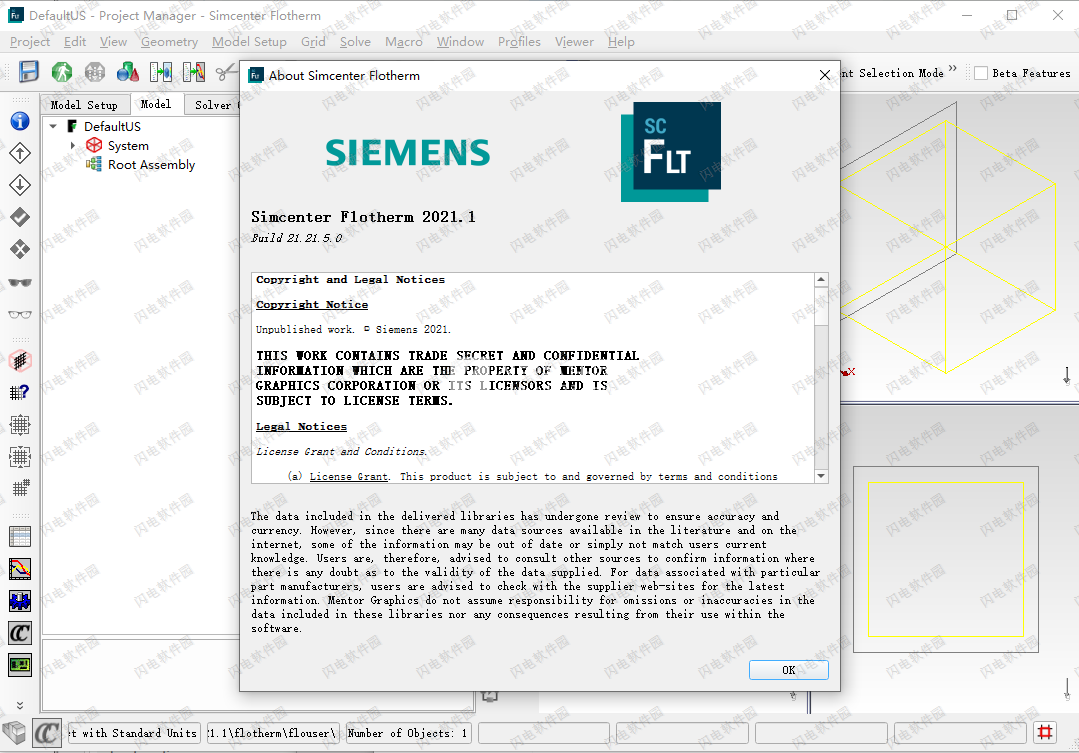Click the legal notices scroll-up arrow
Image resolution: width=1079 pixels, height=753 pixels.
point(820,279)
